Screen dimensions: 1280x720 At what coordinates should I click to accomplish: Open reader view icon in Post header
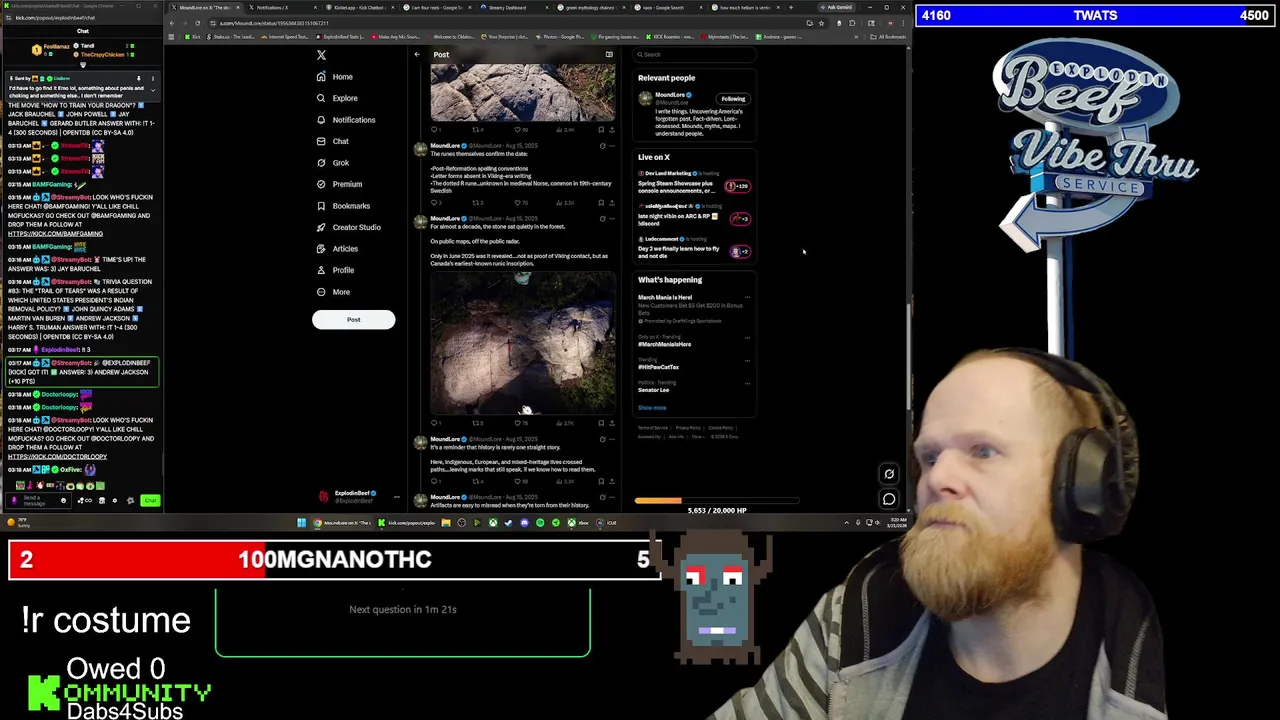[x=609, y=55]
